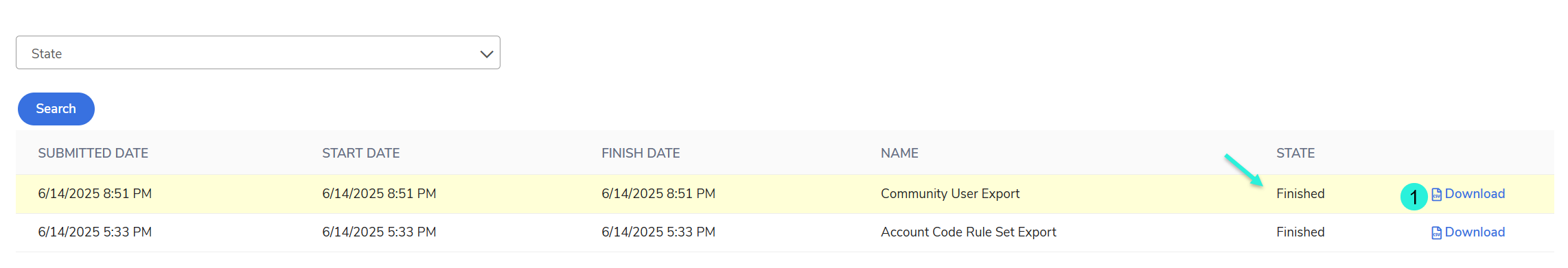Select the Account Code Rule Set Export name
This screenshot has height=268, width=1568.
pos(969,232)
